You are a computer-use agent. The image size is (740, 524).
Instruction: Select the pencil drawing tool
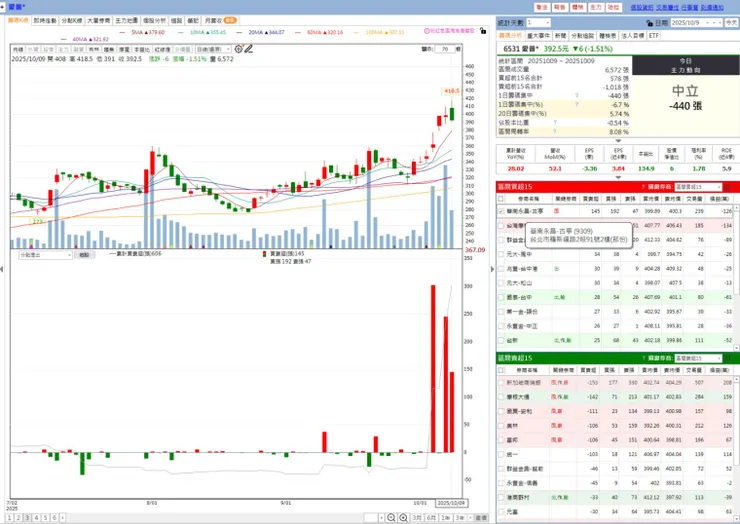tap(248, 49)
